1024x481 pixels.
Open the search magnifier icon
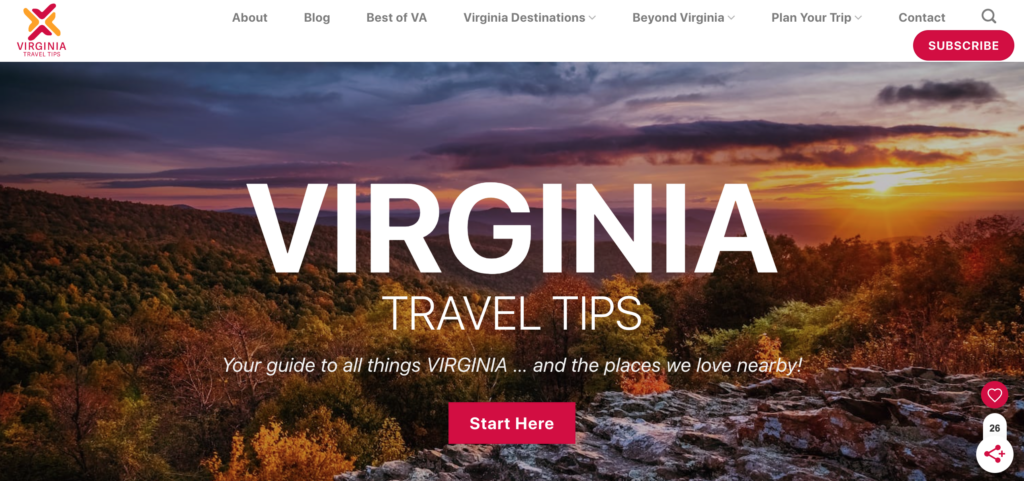click(989, 16)
